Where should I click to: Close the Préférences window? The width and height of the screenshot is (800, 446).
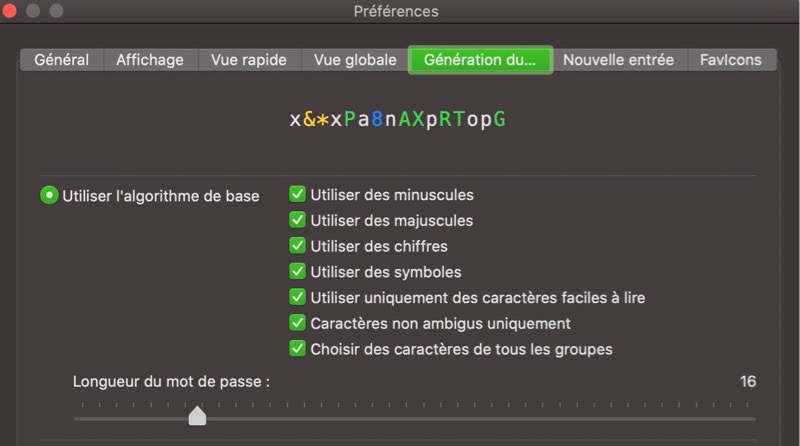(11, 12)
